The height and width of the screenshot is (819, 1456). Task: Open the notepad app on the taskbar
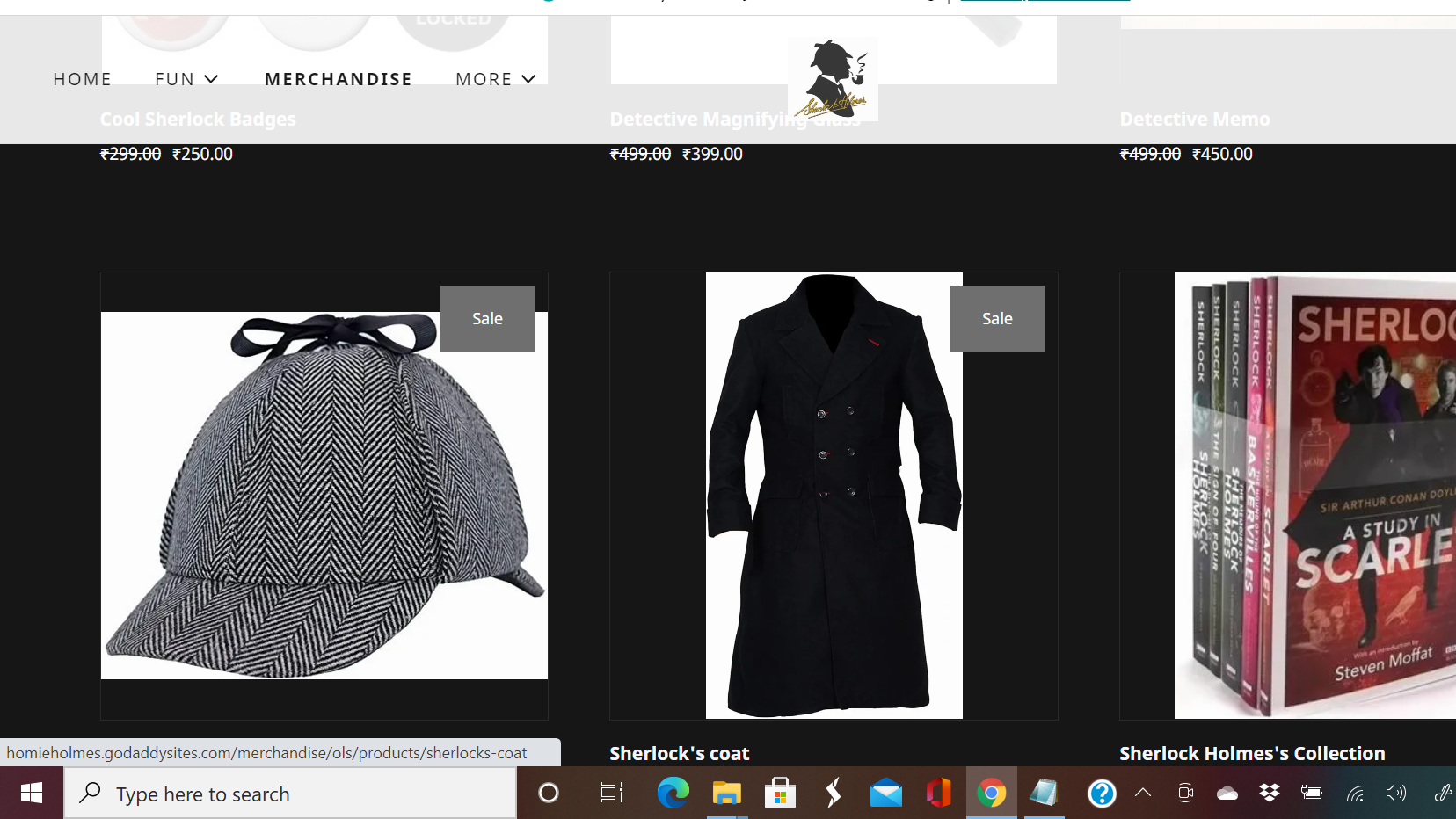point(1044,794)
